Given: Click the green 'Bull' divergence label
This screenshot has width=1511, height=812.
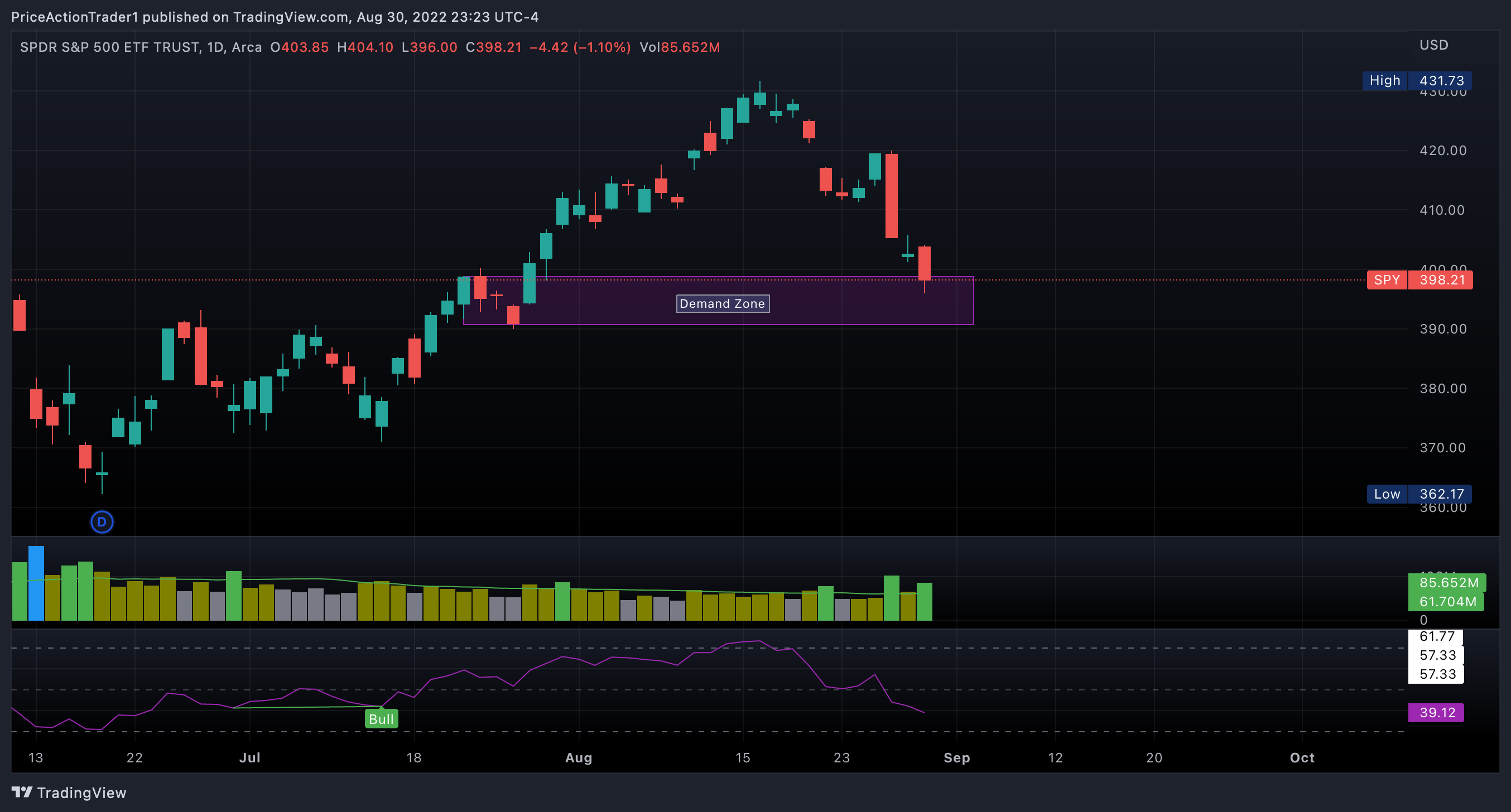Looking at the screenshot, I should 381,719.
